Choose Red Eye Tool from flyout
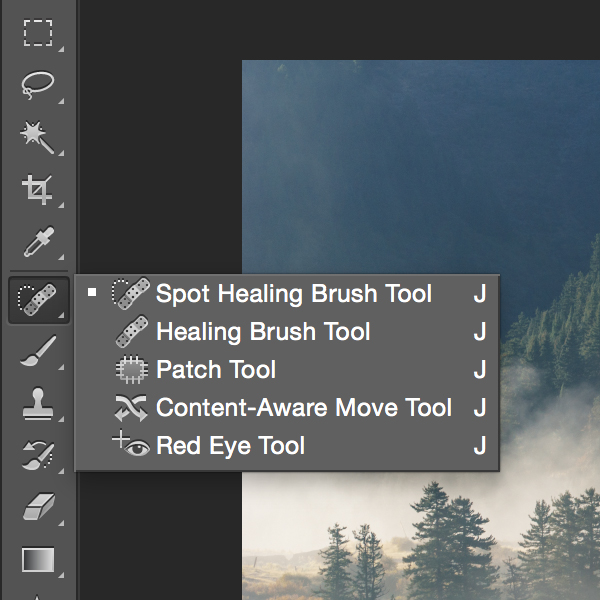600x600 pixels. 287,445
